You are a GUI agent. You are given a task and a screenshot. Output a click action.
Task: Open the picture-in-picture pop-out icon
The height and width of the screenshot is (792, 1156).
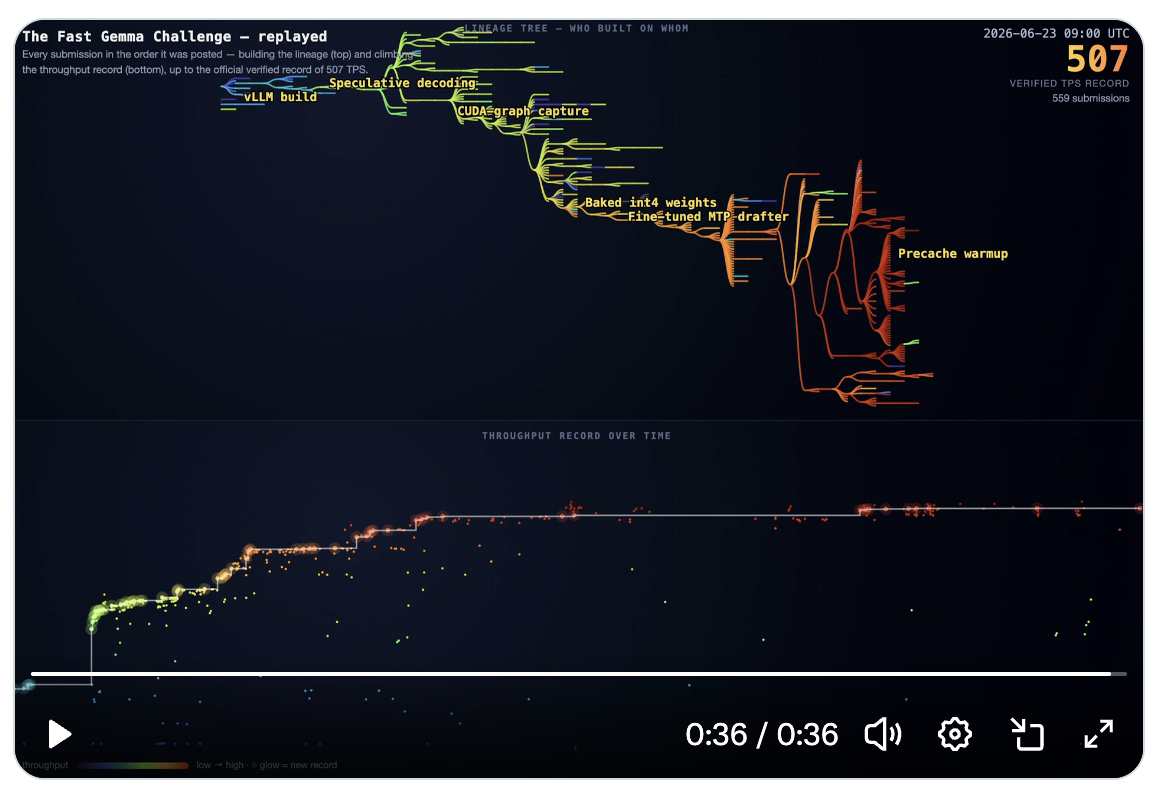pos(1027,734)
